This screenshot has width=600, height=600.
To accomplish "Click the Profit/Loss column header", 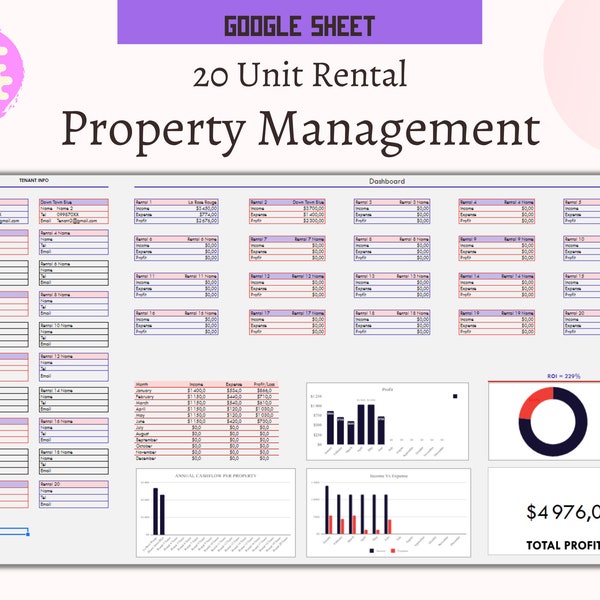I will 264,384.
